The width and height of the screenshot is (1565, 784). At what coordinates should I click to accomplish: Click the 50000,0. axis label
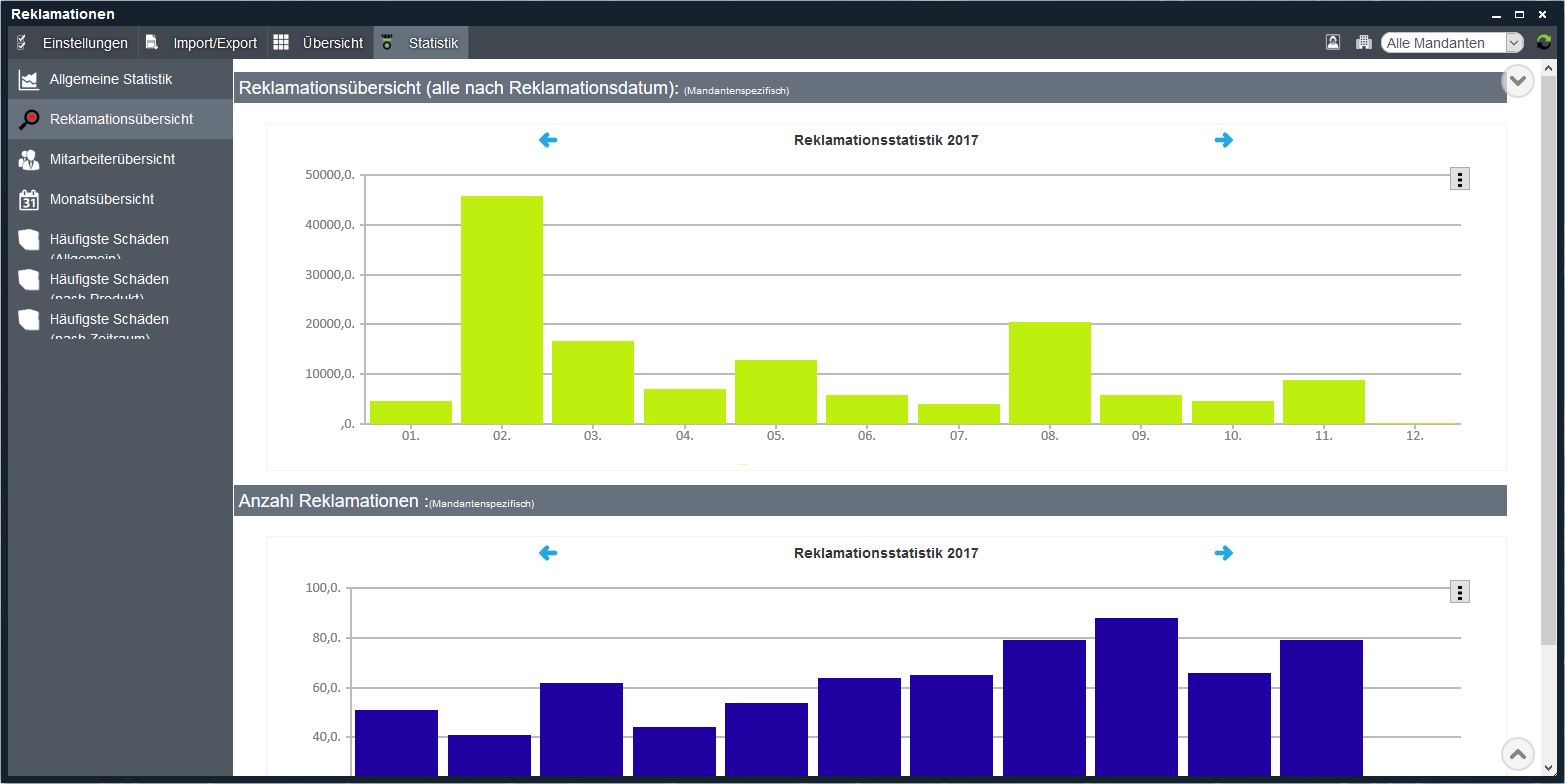coord(330,175)
